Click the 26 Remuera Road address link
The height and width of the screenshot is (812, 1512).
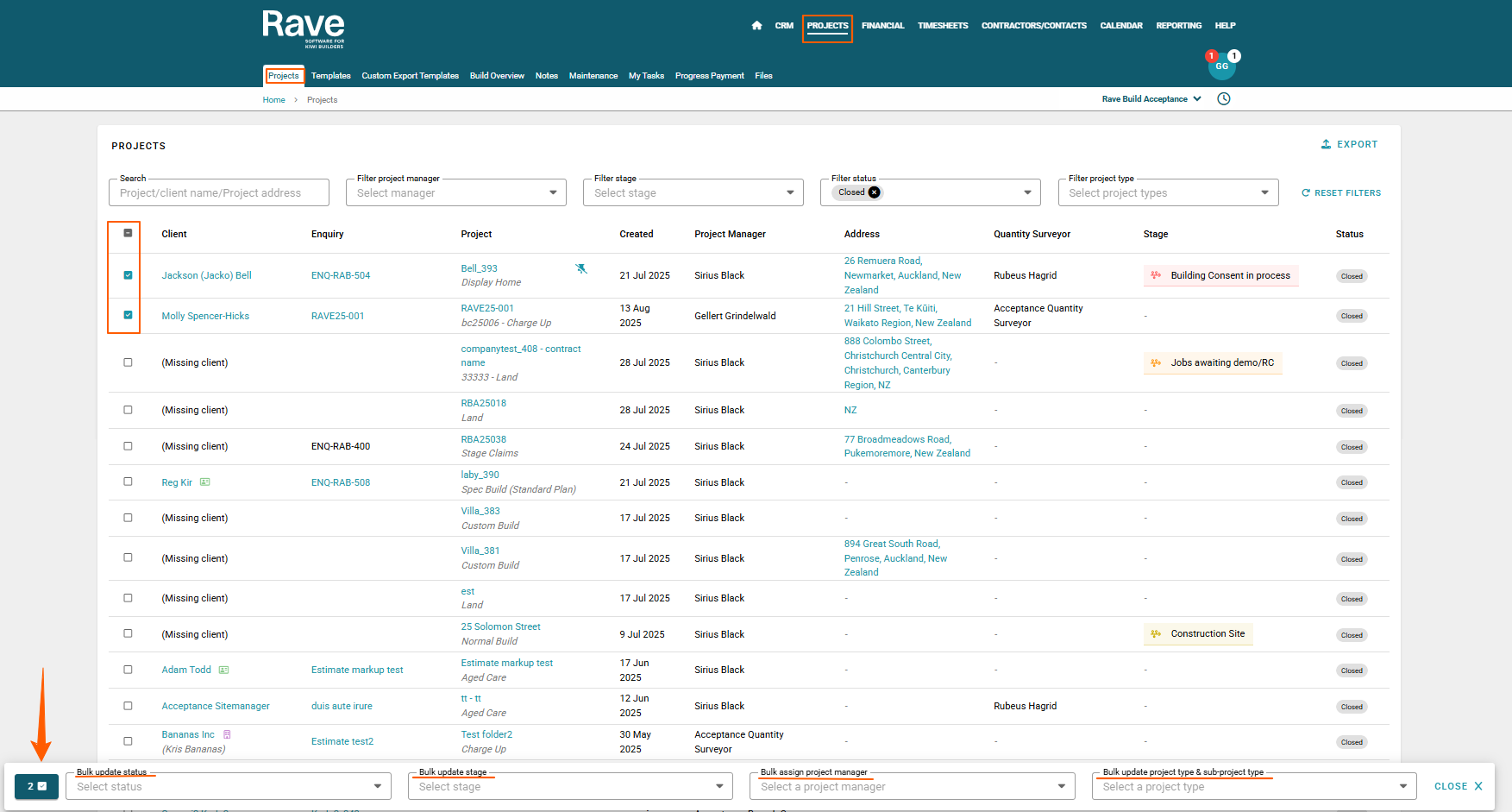(903, 275)
